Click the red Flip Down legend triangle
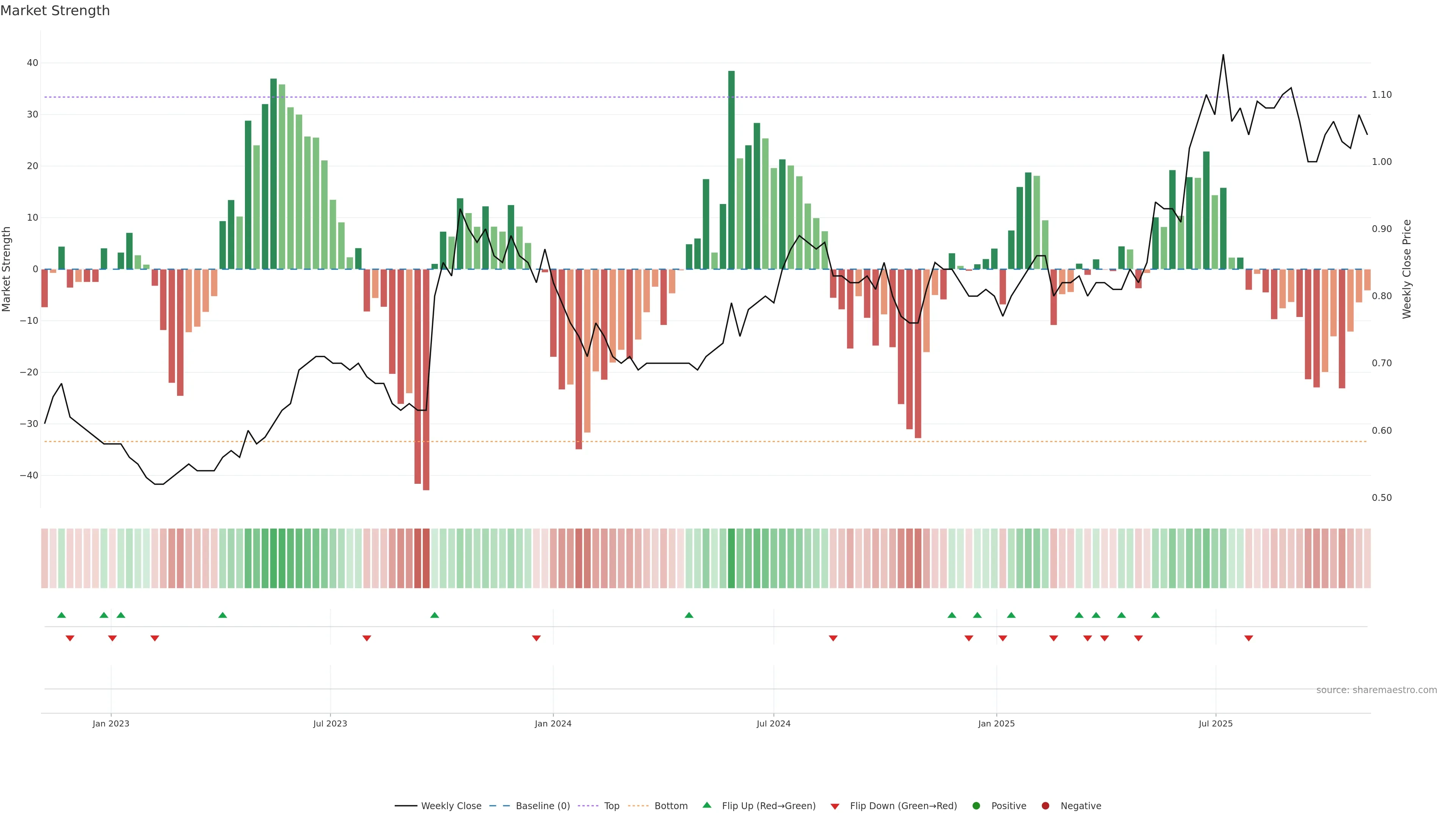The image size is (1456, 819). (x=835, y=806)
